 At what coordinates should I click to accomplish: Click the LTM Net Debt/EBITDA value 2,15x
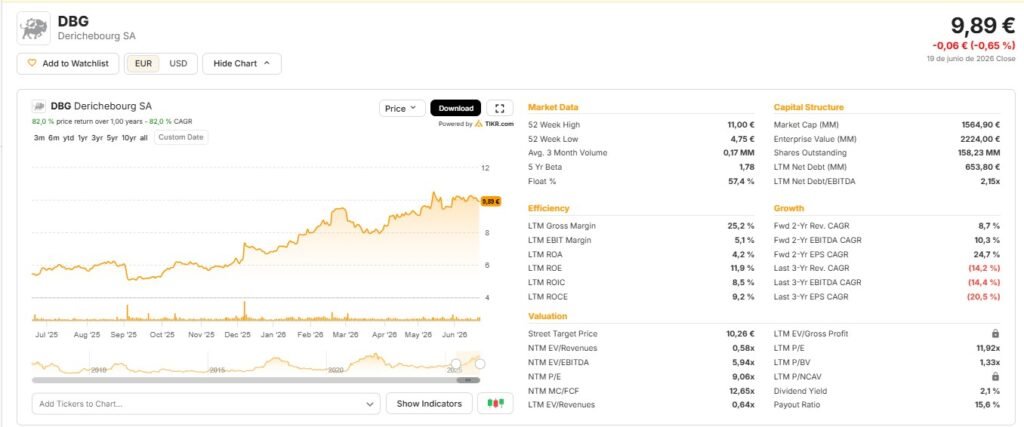[x=990, y=181]
